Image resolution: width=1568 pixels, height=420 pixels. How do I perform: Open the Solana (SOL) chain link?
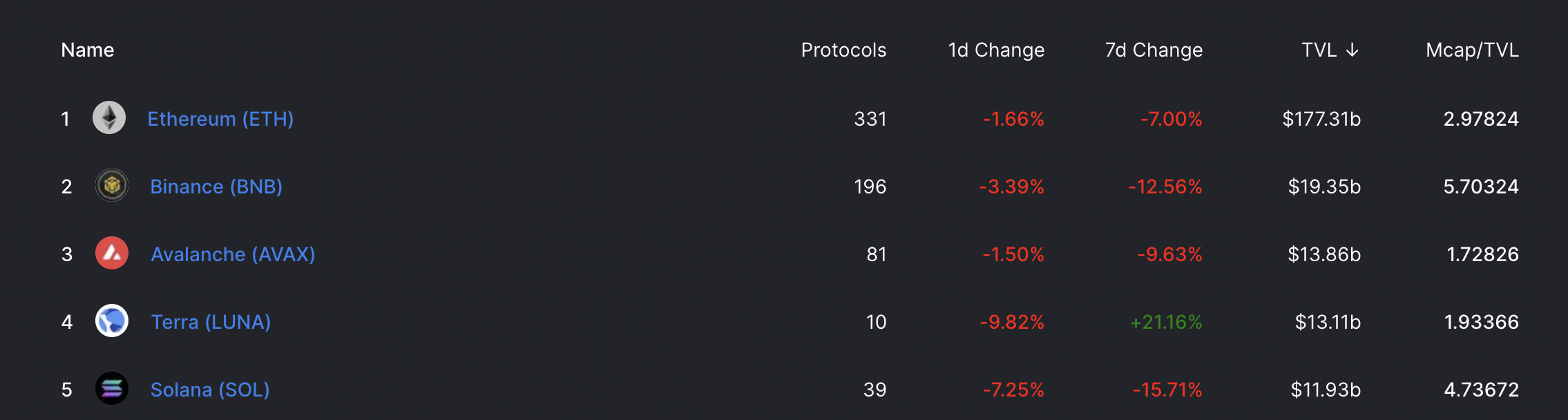click(x=210, y=390)
